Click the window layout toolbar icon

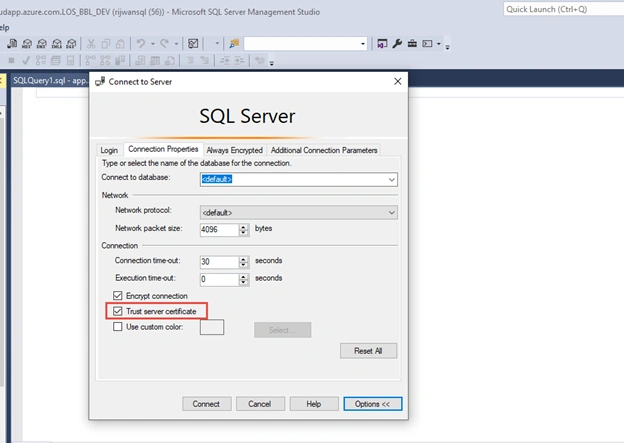(427, 43)
